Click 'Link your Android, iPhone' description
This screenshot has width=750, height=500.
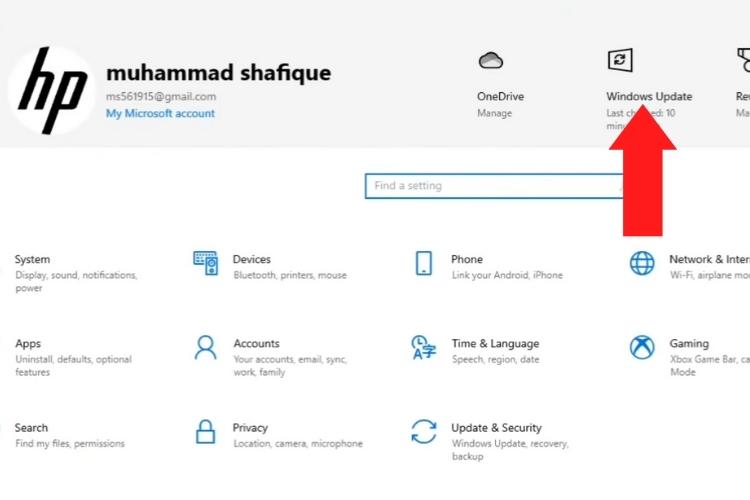pyautogui.click(x=507, y=275)
